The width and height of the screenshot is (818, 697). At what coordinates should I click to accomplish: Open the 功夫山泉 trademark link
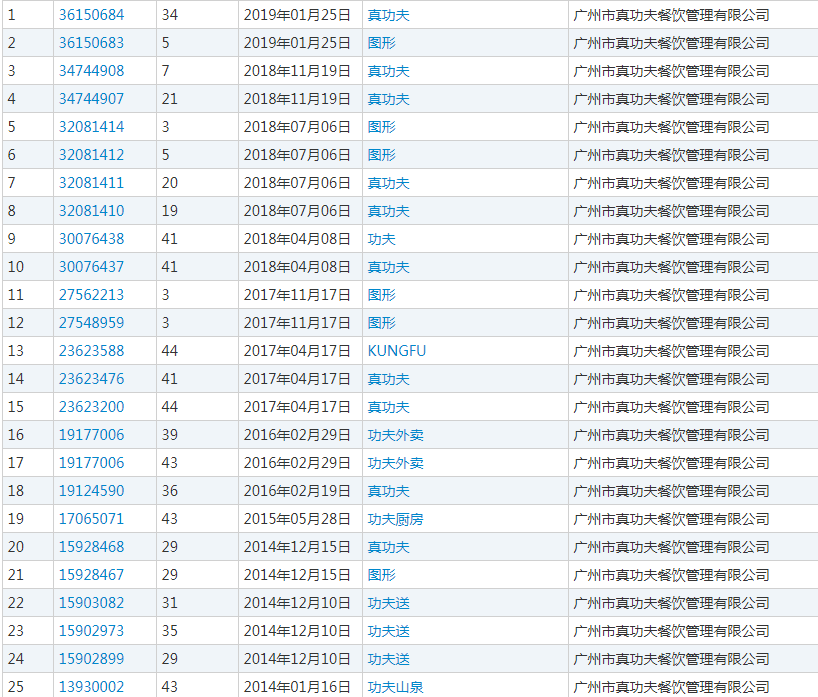click(395, 687)
